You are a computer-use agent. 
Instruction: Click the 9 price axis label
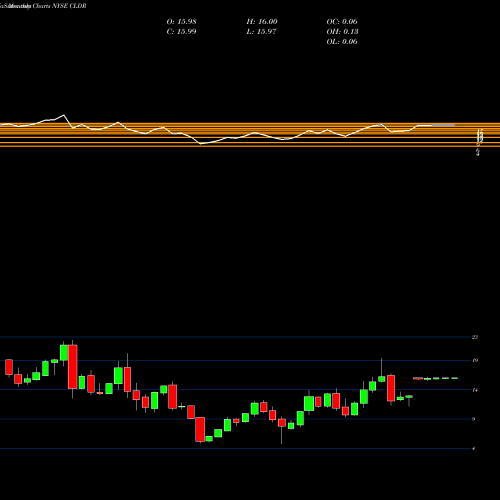coord(474,419)
